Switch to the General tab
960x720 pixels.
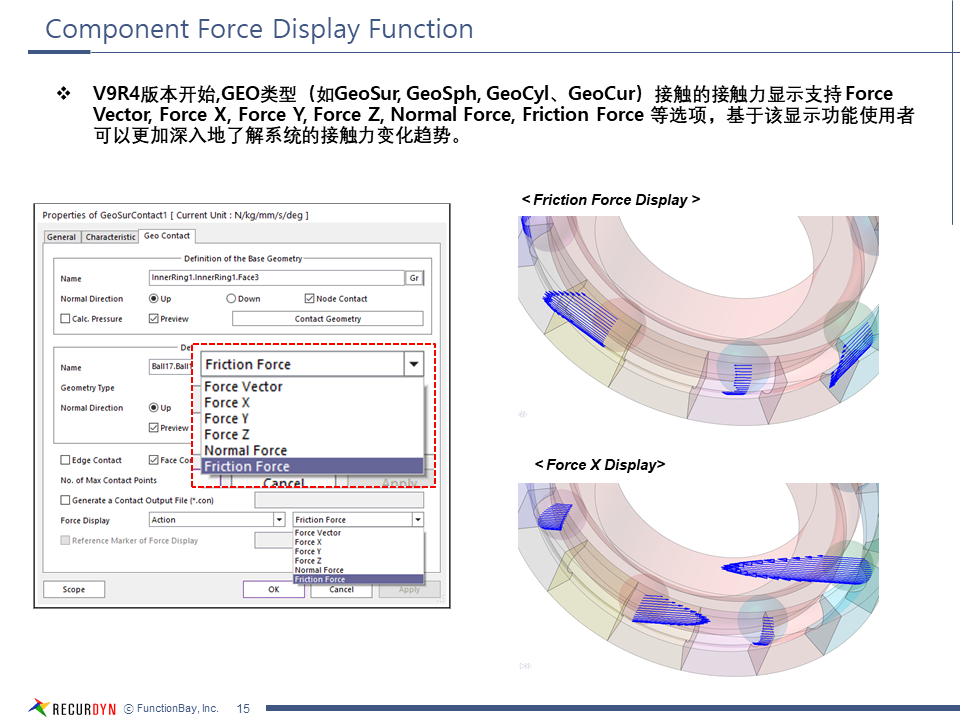pos(61,237)
